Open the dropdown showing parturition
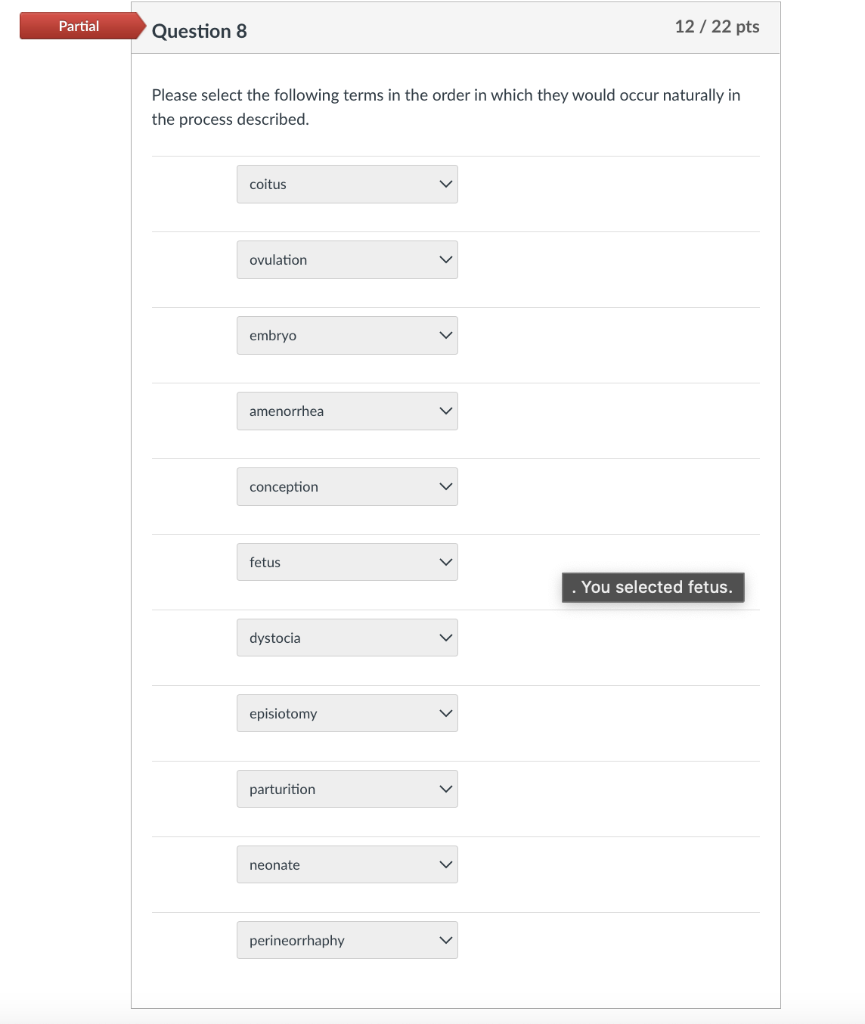The image size is (865, 1024). click(347, 789)
